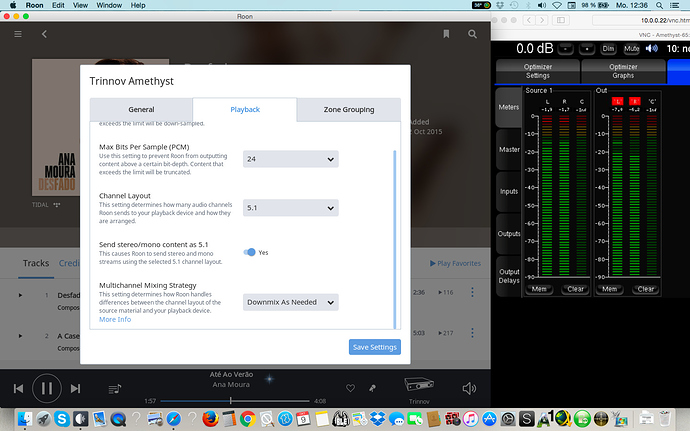Switch to General tab in settings
Image resolution: width=690 pixels, height=431 pixels.
(141, 110)
